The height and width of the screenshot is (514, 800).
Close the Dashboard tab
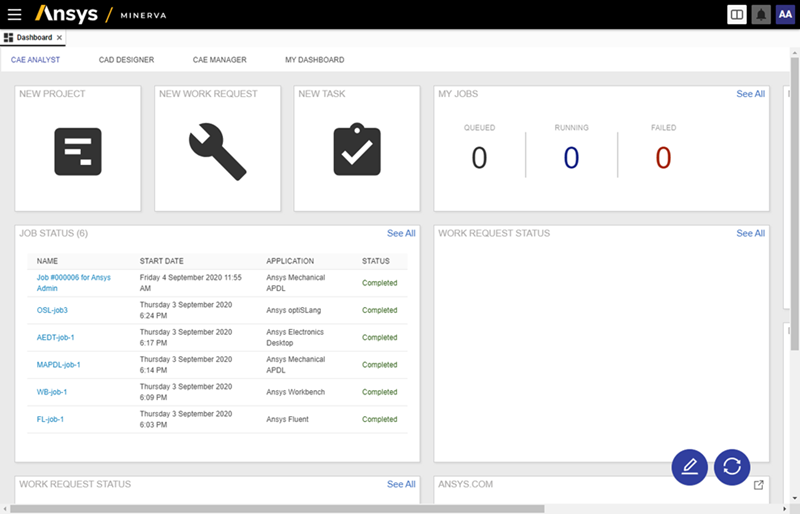[59, 38]
